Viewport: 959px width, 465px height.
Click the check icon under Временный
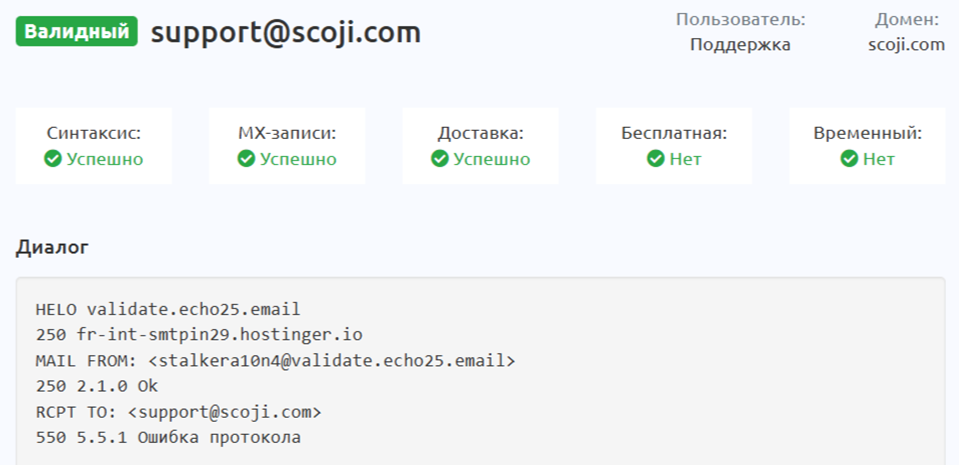pyautogui.click(x=850, y=159)
